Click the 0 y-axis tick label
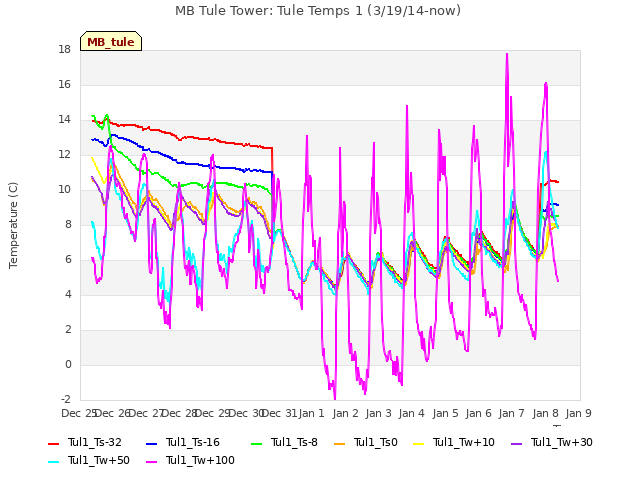This screenshot has width=640, height=480. coord(68,364)
